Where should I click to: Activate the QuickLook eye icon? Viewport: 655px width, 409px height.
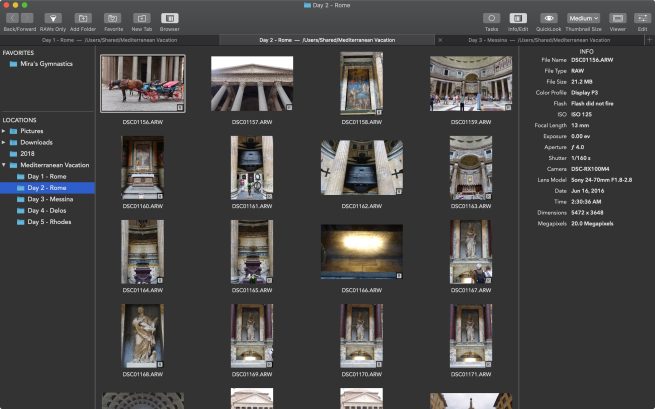pyautogui.click(x=549, y=18)
